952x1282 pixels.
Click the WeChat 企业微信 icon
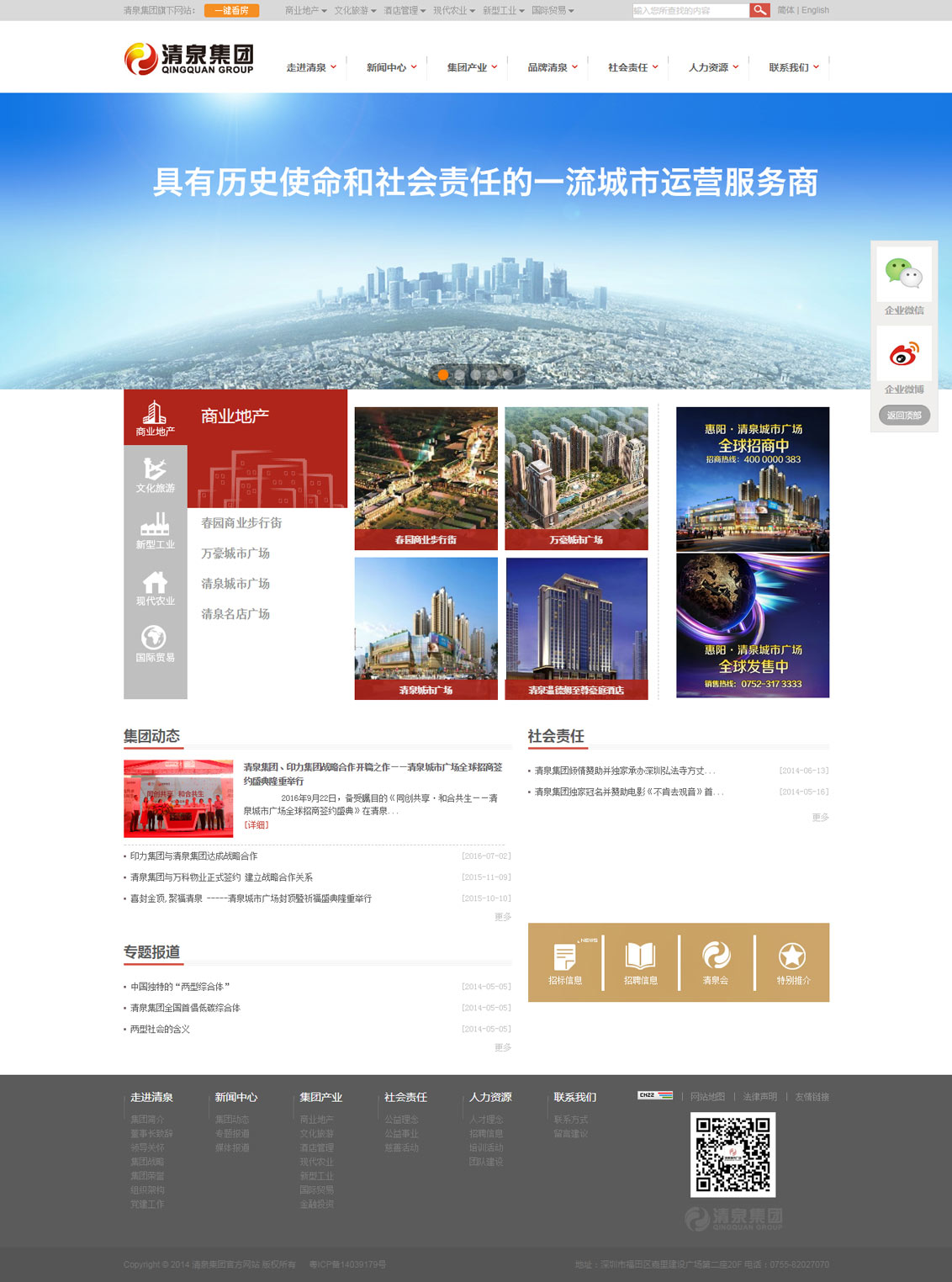[x=904, y=274]
